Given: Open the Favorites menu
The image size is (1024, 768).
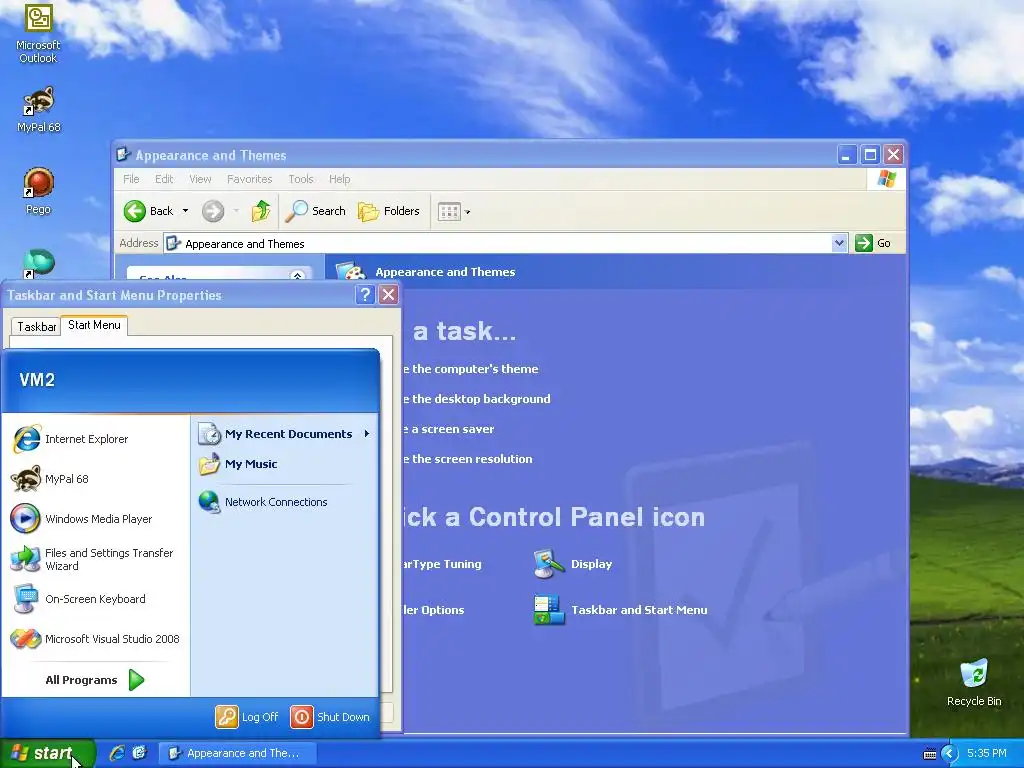Looking at the screenshot, I should [249, 179].
